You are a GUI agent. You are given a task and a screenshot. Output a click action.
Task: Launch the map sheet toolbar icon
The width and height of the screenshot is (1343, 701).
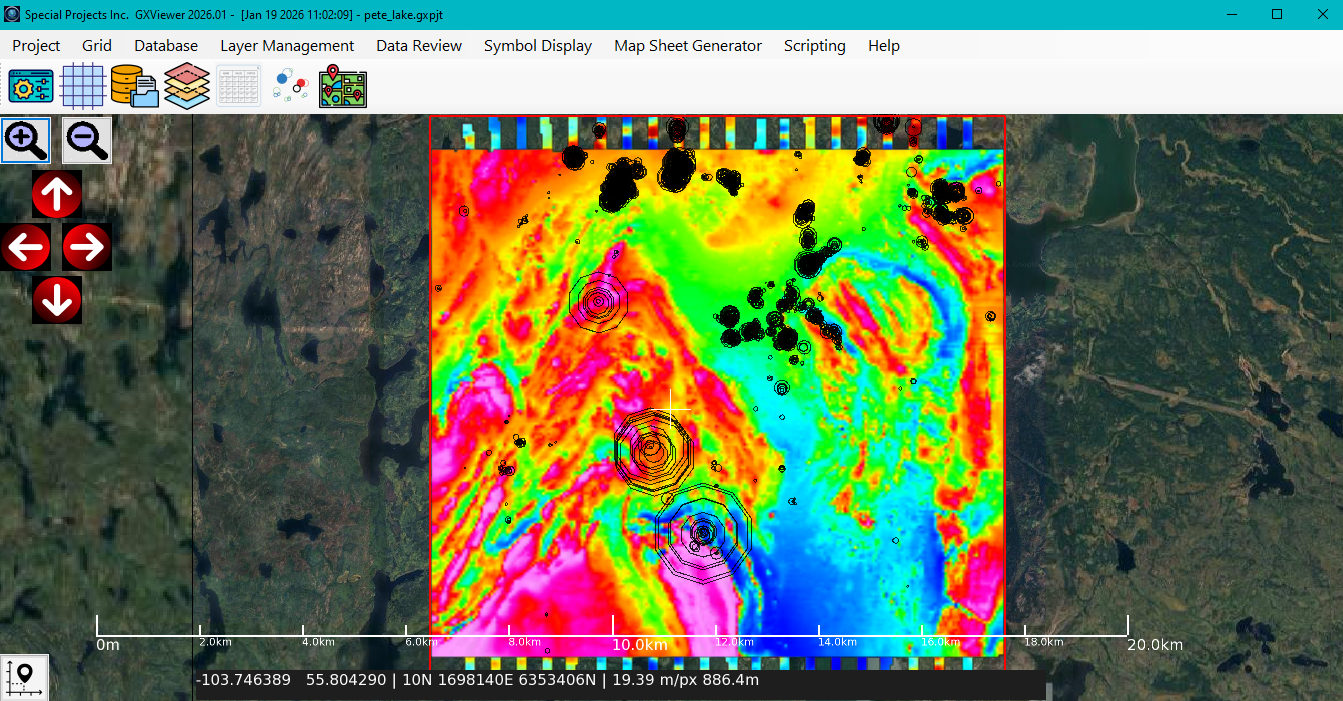coord(342,86)
